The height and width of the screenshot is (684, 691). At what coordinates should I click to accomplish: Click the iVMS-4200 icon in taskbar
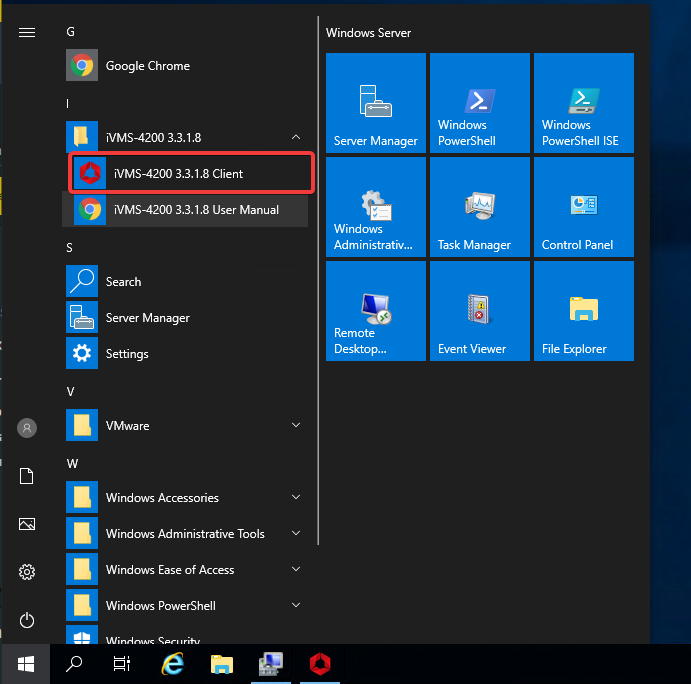pyautogui.click(x=319, y=663)
